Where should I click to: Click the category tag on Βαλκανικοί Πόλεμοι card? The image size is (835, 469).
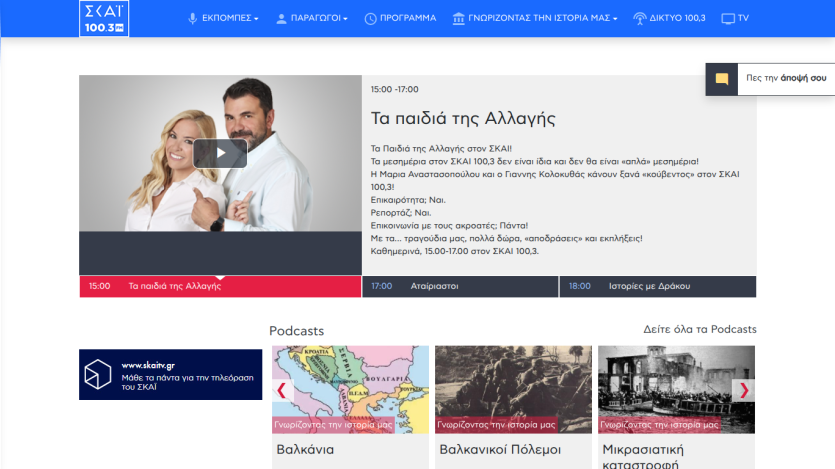tap(496, 424)
